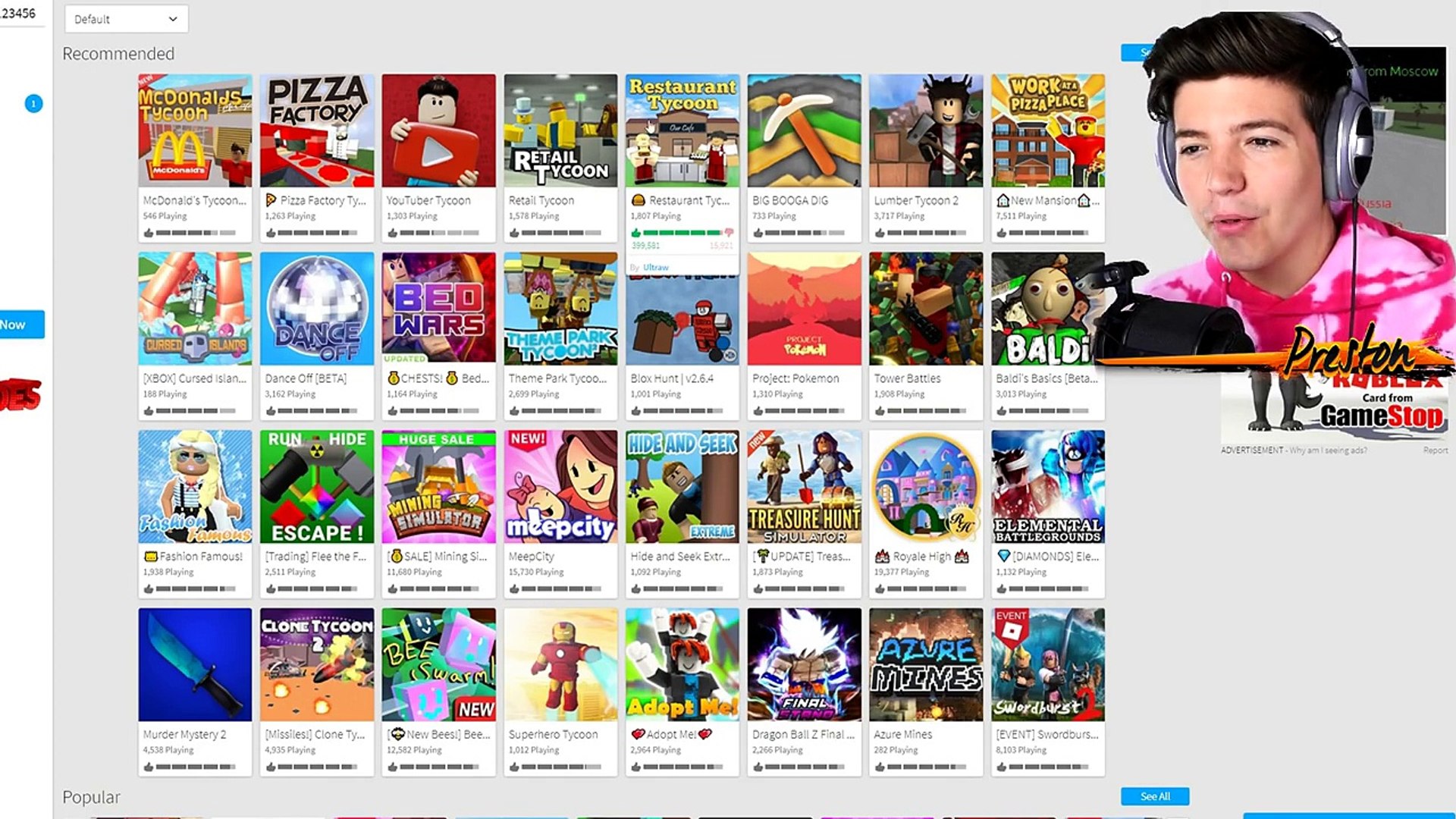Open the McDonald's Tycoon game thumbnail
Viewport: 1456px width, 819px height.
coord(195,130)
